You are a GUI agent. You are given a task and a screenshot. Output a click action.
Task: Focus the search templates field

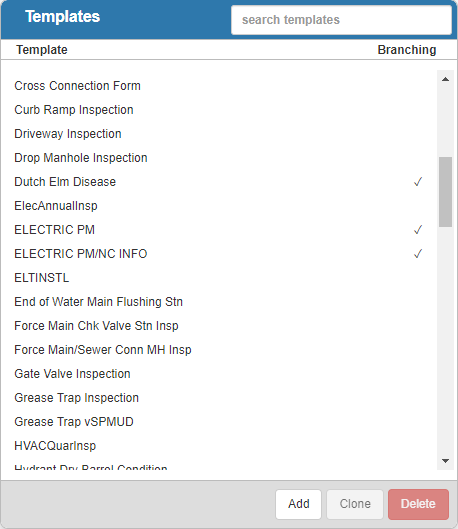click(x=341, y=20)
